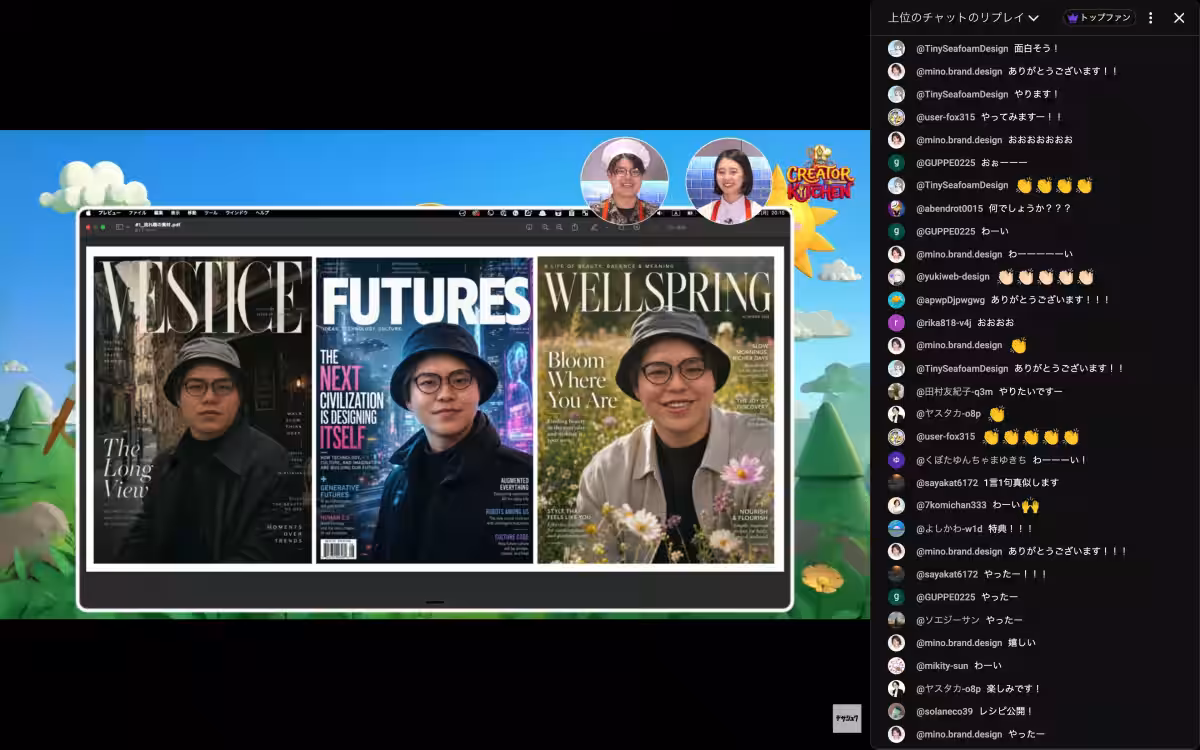The width and height of the screenshot is (1200, 750).
Task: Select the FUTURES magazine cover
Action: coord(425,410)
